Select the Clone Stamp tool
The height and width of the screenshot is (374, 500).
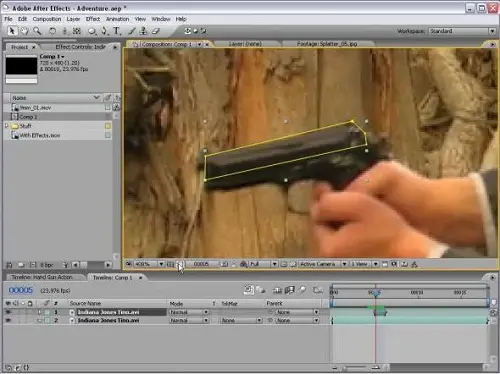143,31
